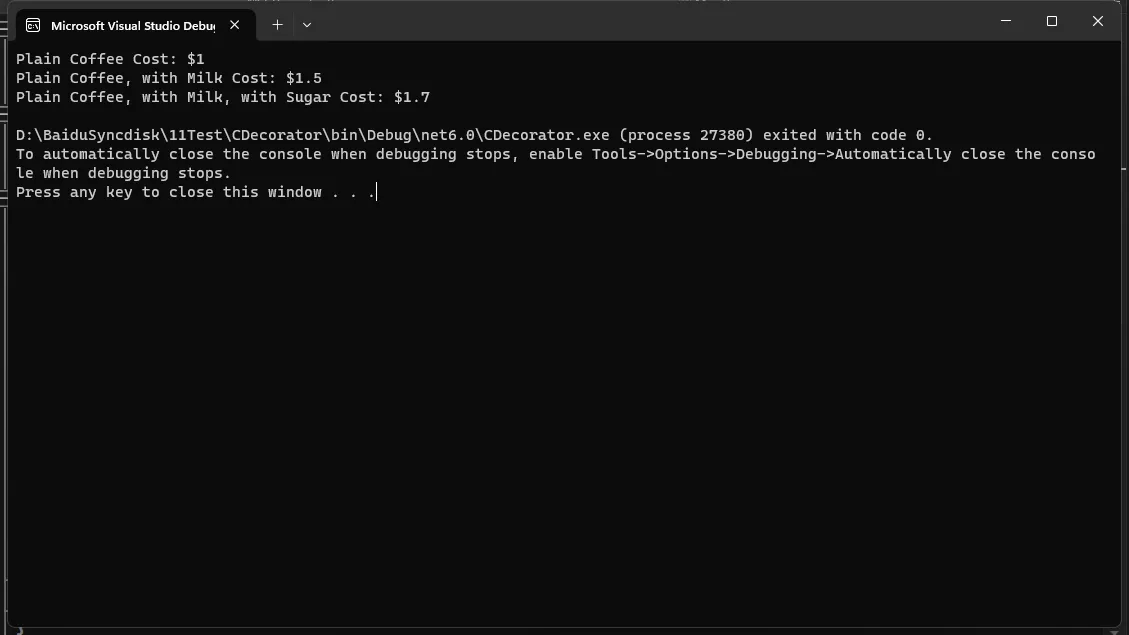Click the CDecorator.exe path text
This screenshot has width=1129, height=635.
[x=312, y=135]
